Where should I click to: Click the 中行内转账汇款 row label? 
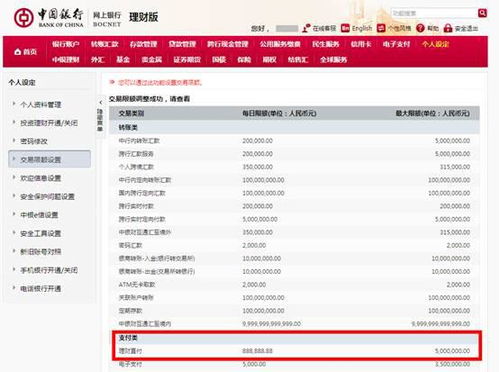point(139,141)
